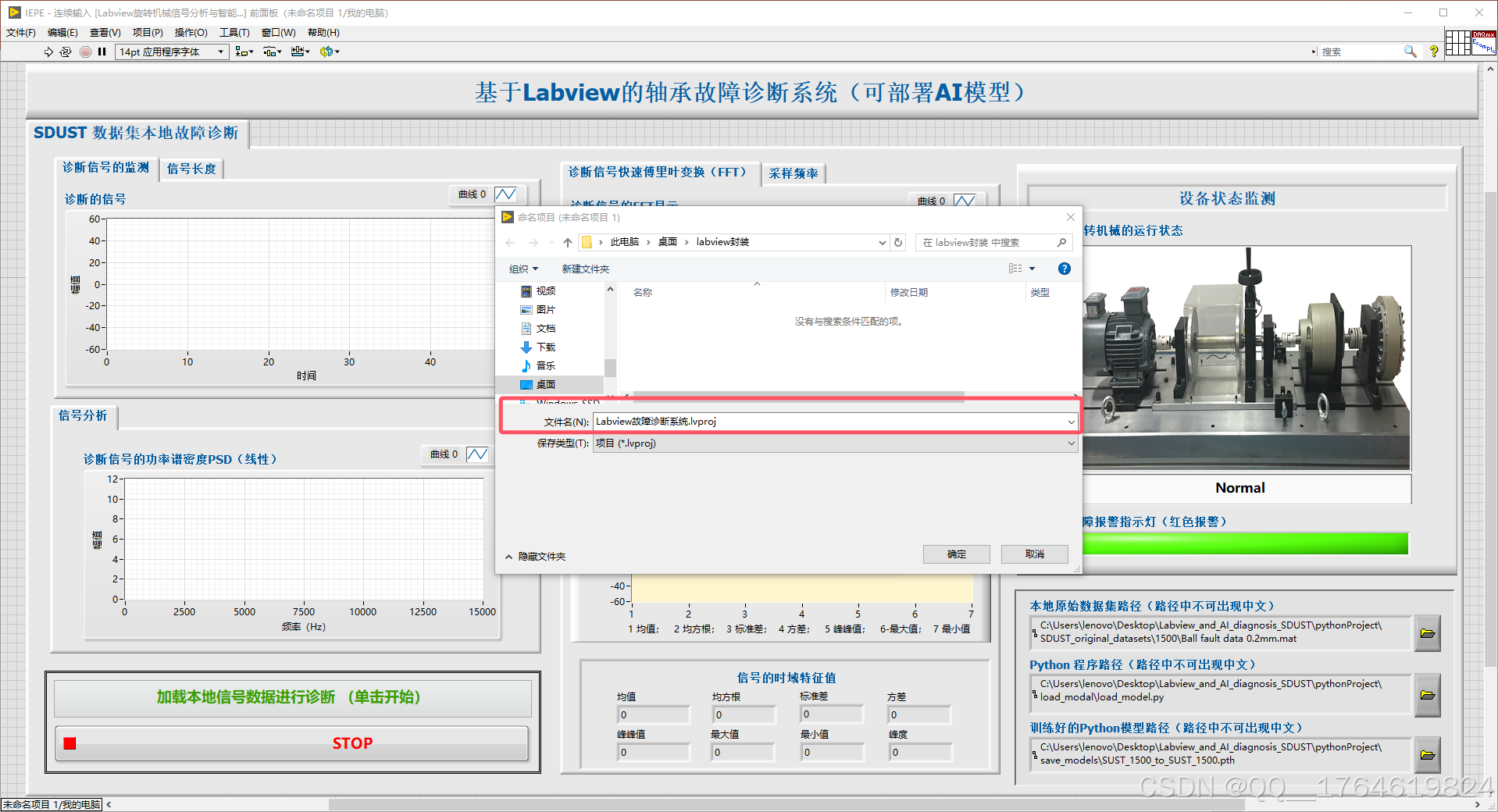The width and height of the screenshot is (1498, 812).
Task: Click the Abort Execution red circle icon
Action: 85,52
